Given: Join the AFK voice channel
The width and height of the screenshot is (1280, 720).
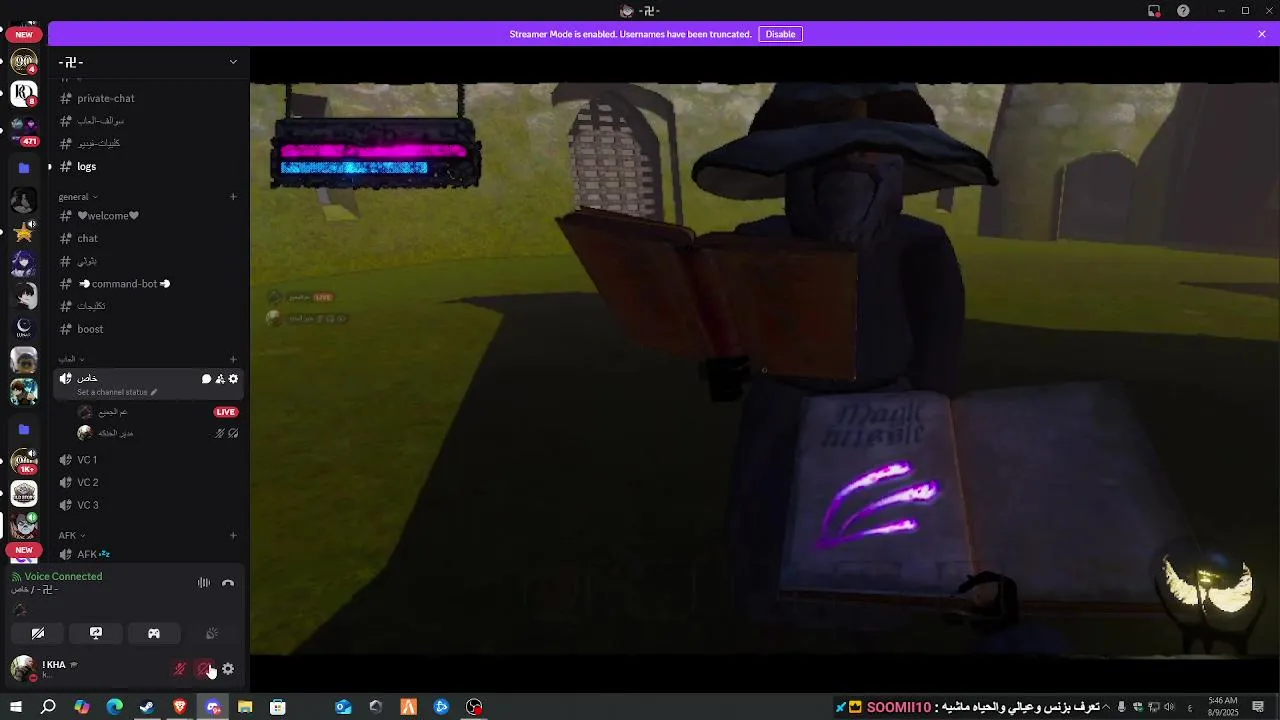Looking at the screenshot, I should 150,554.
